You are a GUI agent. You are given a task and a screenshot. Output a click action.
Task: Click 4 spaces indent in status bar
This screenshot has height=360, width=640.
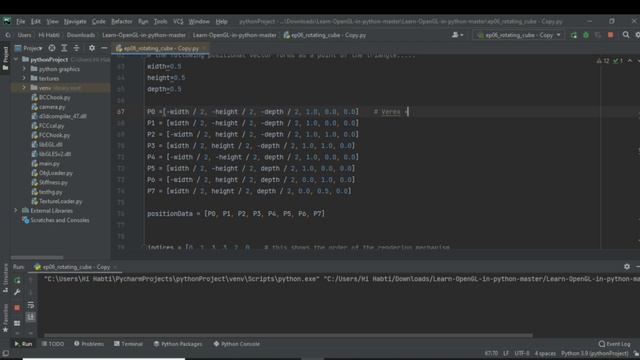pyautogui.click(x=545, y=353)
